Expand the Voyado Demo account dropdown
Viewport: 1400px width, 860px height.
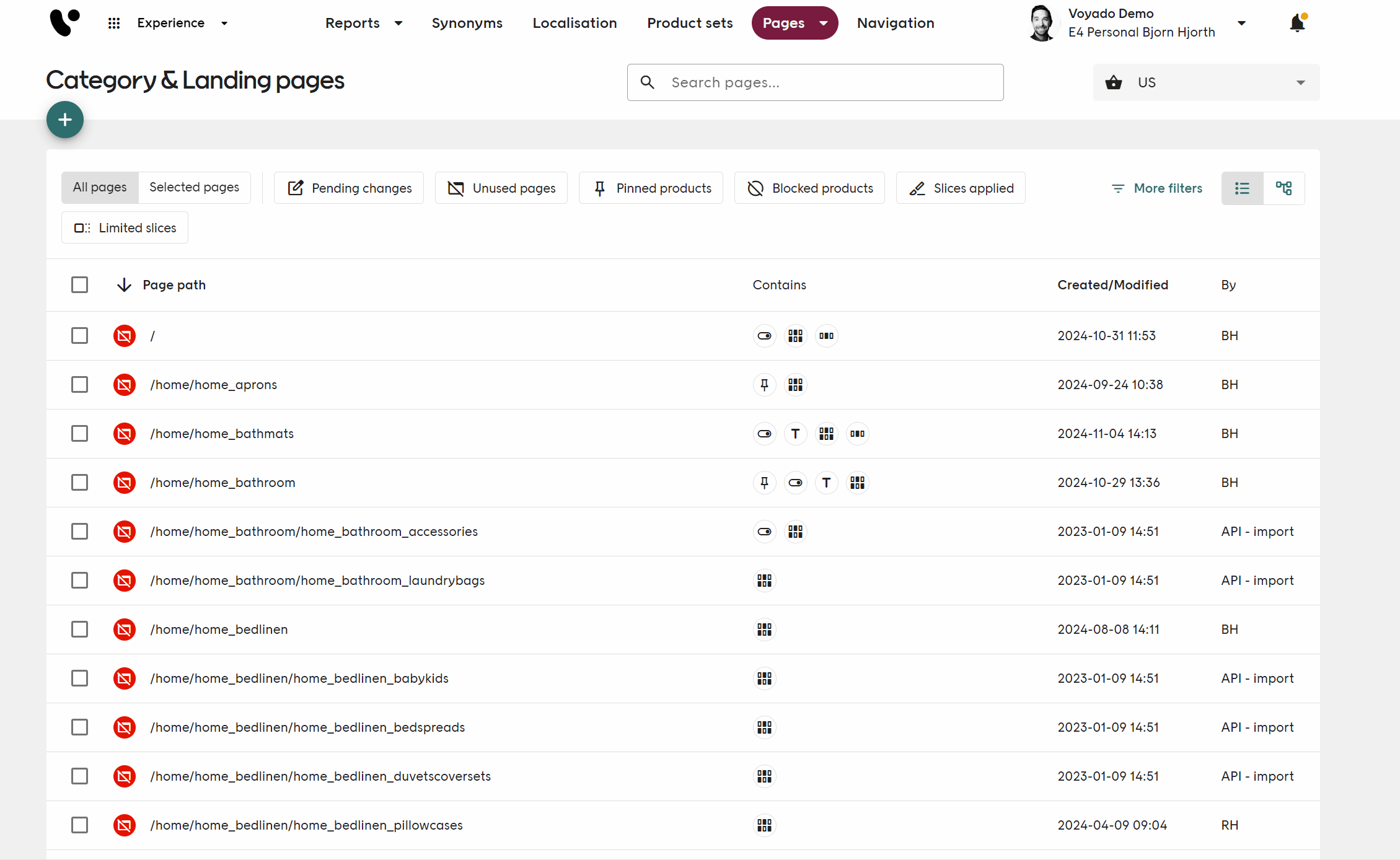coord(1241,23)
